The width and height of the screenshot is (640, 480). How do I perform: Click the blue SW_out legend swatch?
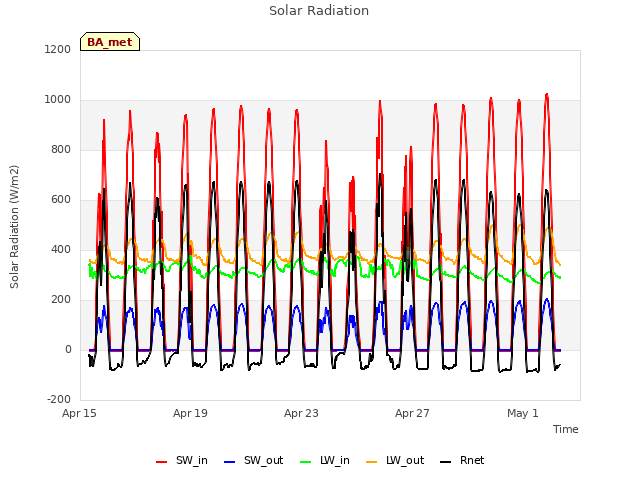pos(230,462)
